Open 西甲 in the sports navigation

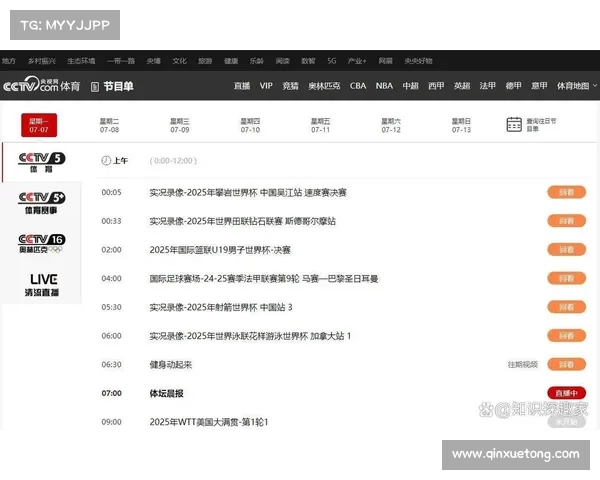pyautogui.click(x=436, y=86)
